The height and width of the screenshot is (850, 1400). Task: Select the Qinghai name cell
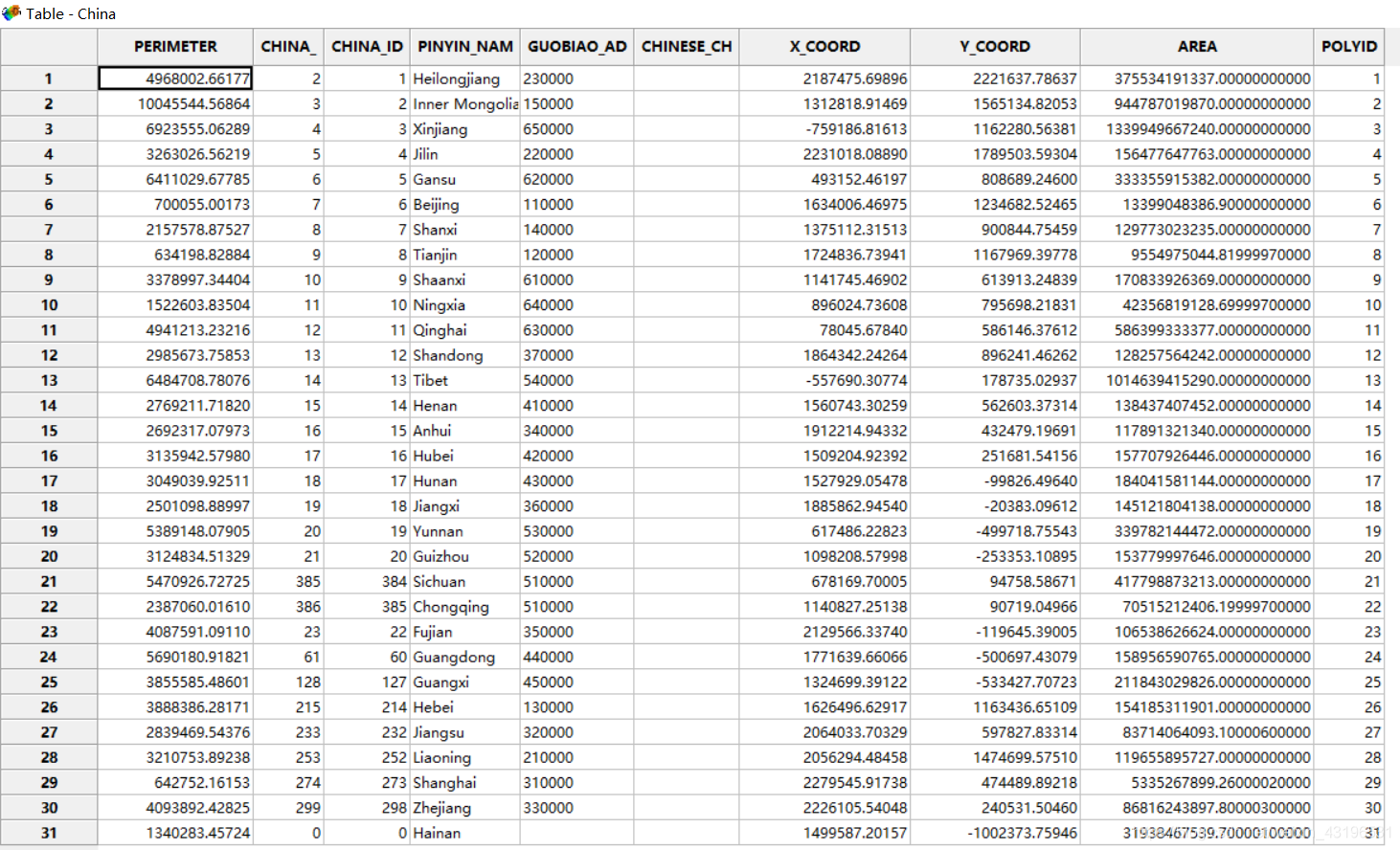pyautogui.click(x=465, y=329)
